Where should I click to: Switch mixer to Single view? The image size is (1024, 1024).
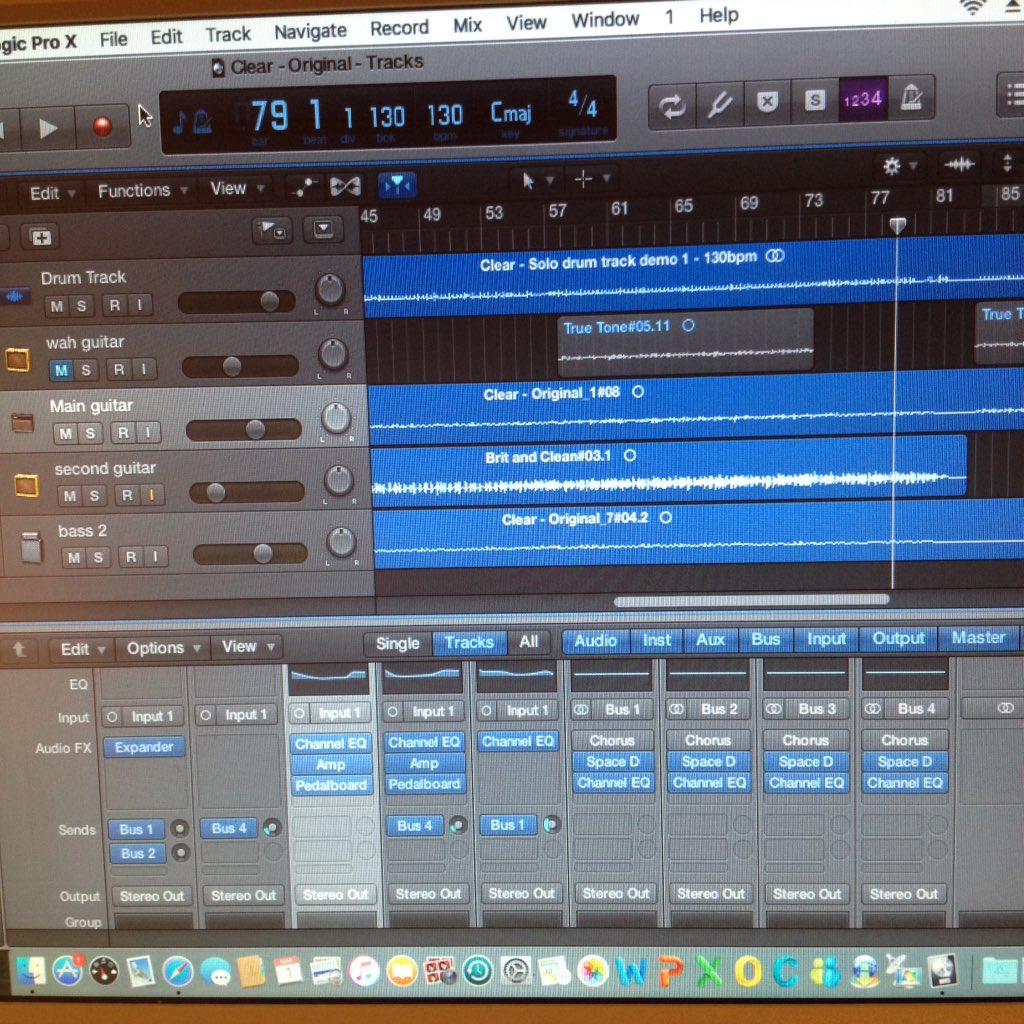(397, 644)
